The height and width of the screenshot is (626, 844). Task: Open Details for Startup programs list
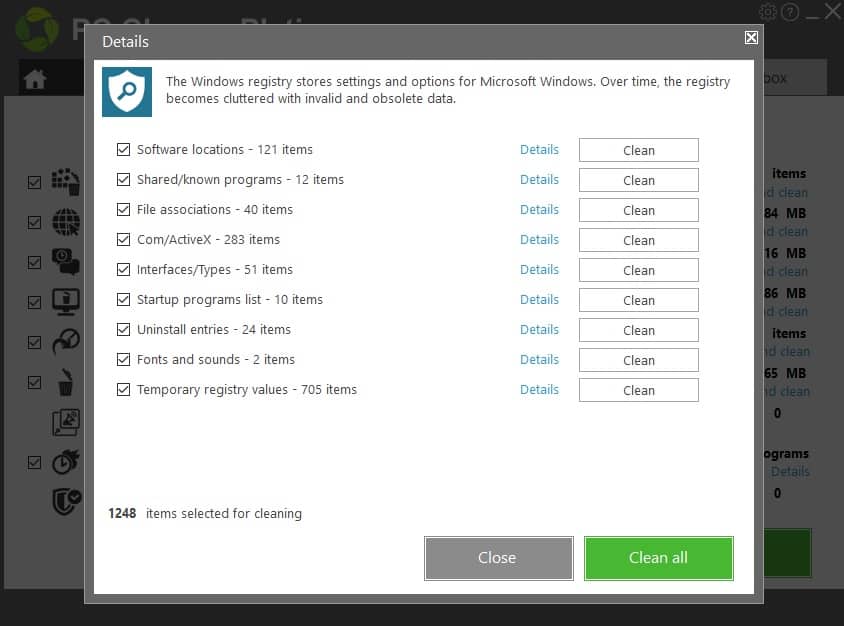pyautogui.click(x=539, y=299)
